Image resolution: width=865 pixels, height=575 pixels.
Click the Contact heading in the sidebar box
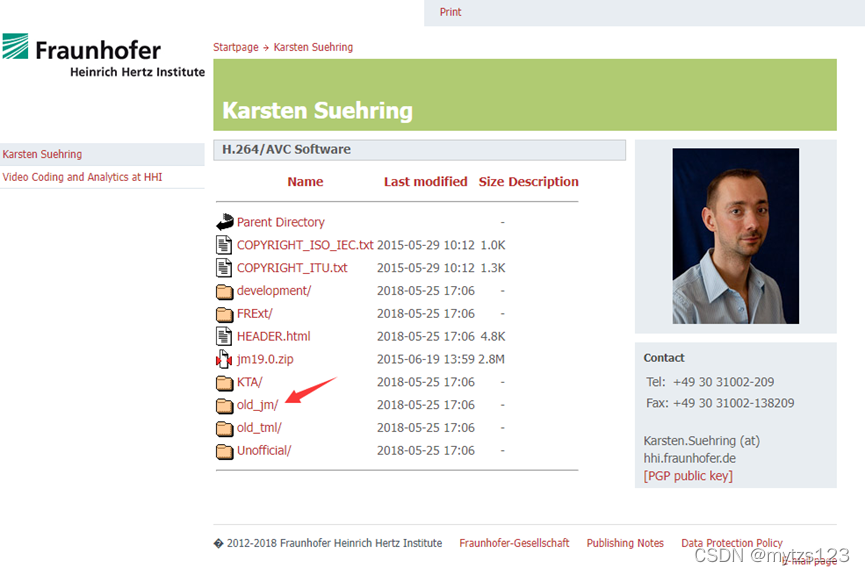(x=664, y=358)
